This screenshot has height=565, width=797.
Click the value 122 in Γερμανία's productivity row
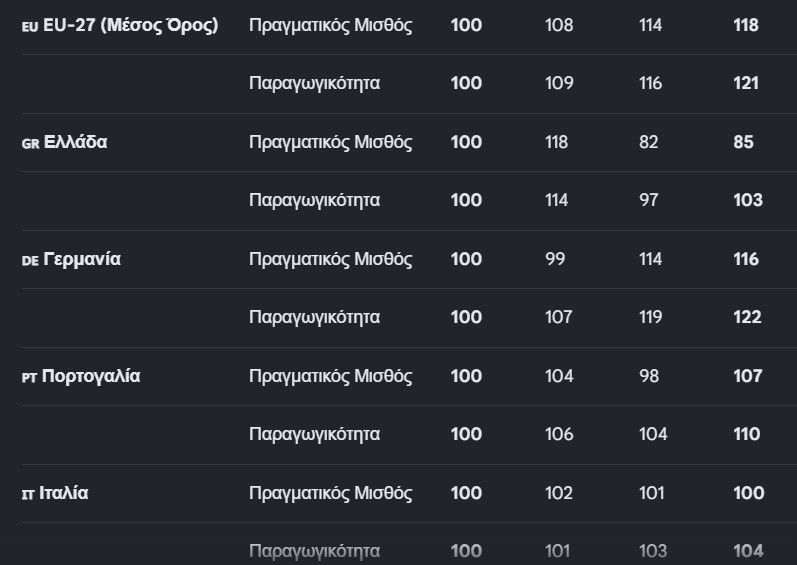coord(747,317)
